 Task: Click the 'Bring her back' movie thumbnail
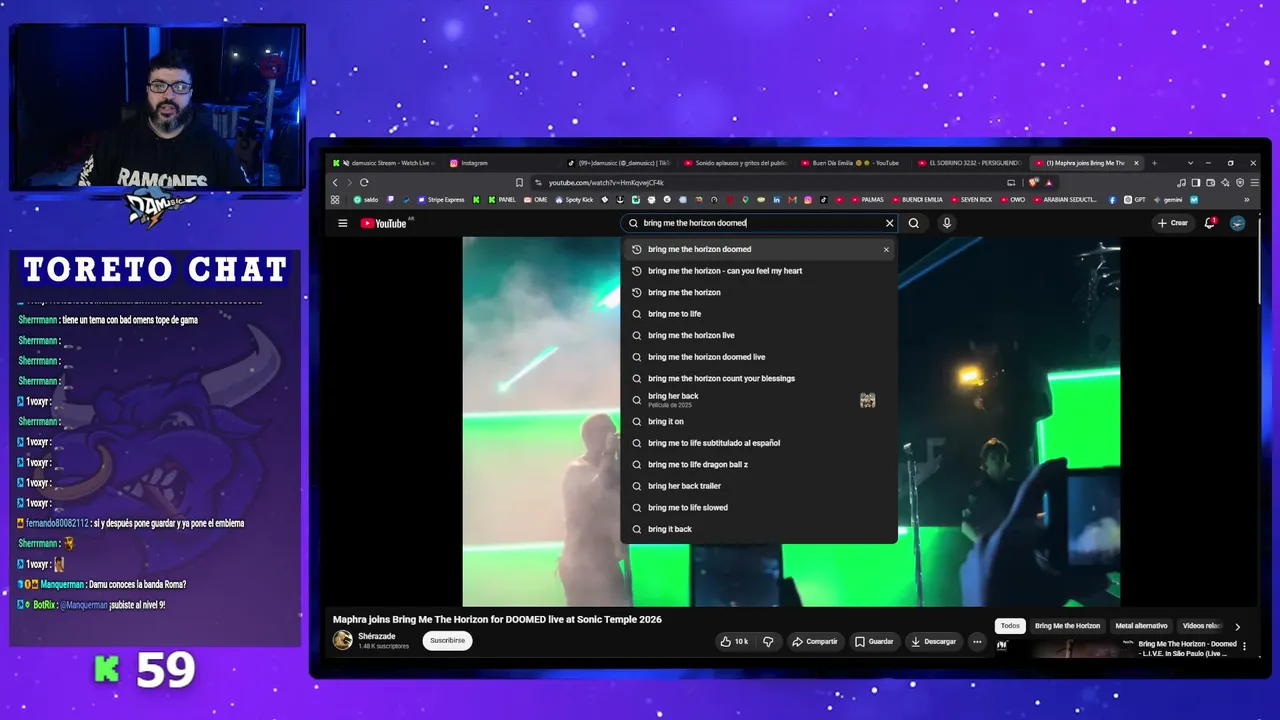(x=867, y=400)
